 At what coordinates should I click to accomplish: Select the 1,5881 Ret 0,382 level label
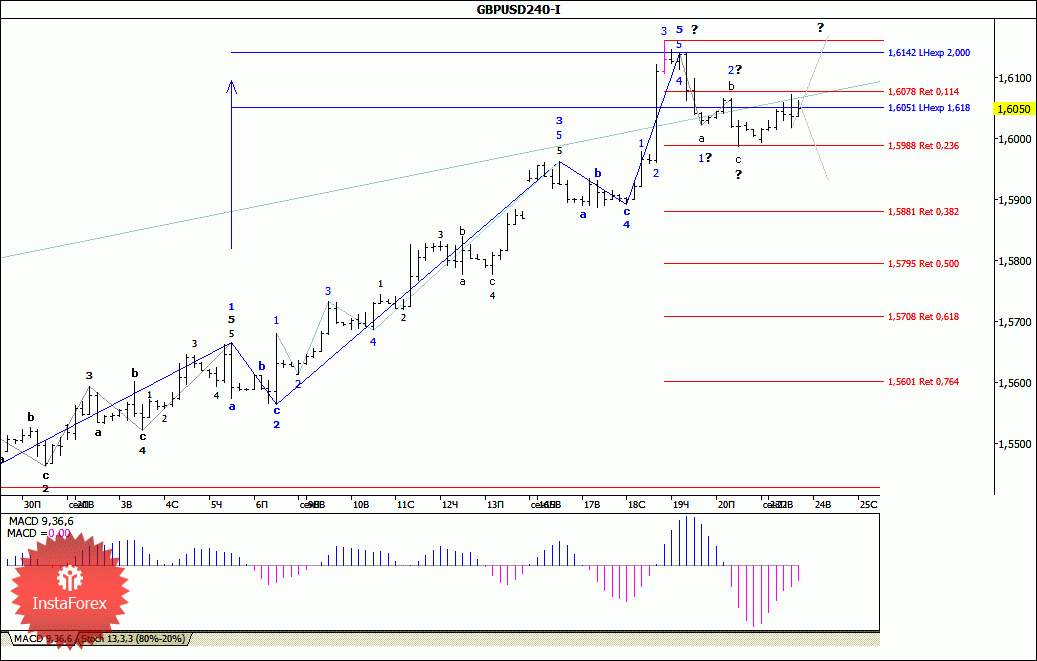(923, 212)
